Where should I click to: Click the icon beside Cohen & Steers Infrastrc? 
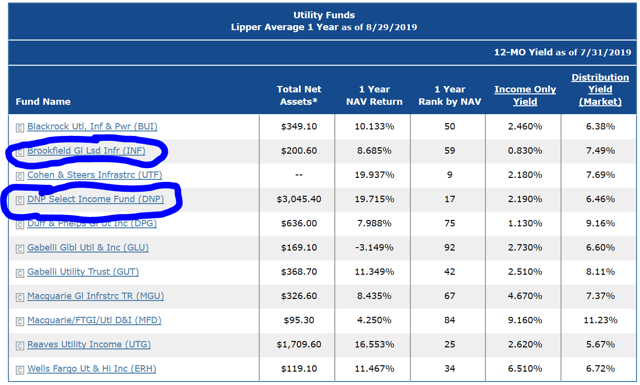tap(20, 176)
